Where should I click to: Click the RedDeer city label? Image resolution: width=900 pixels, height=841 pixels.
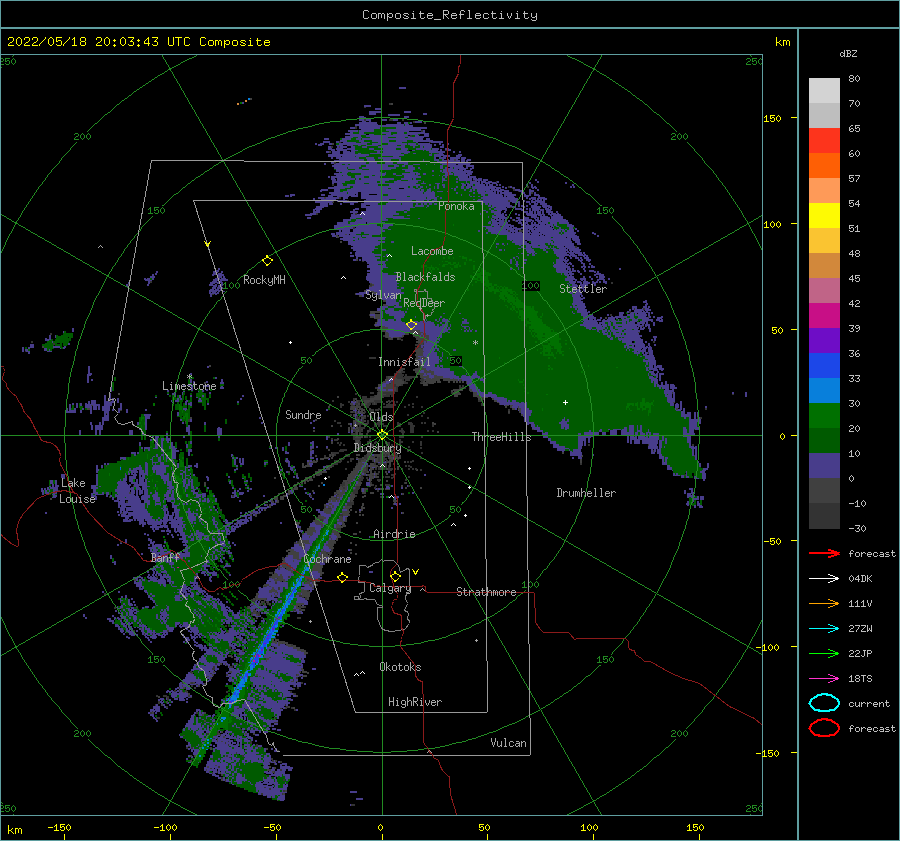point(424,303)
